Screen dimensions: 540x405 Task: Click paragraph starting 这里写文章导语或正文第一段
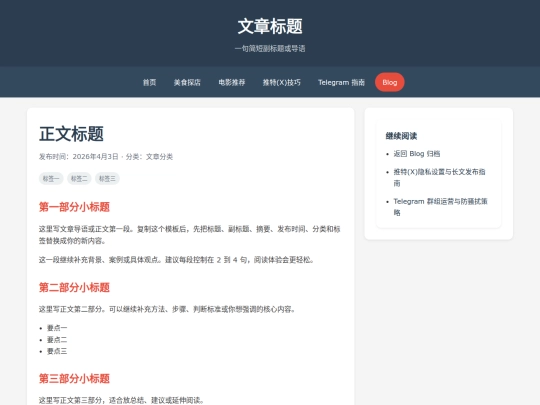(x=190, y=235)
